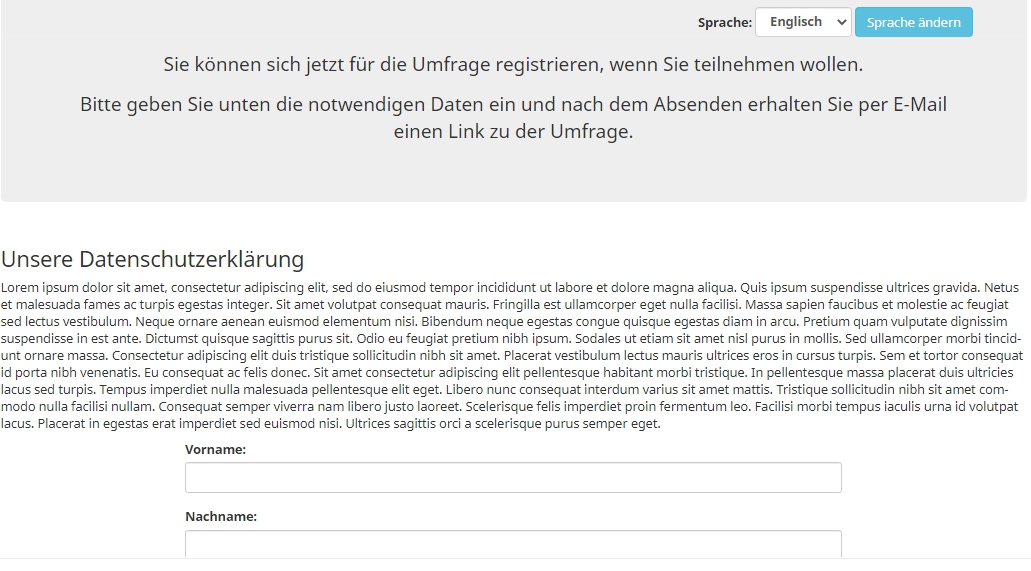Image resolution: width=1031 pixels, height=571 pixels.
Task: Open the Sprache language dropdown
Action: pos(802,22)
